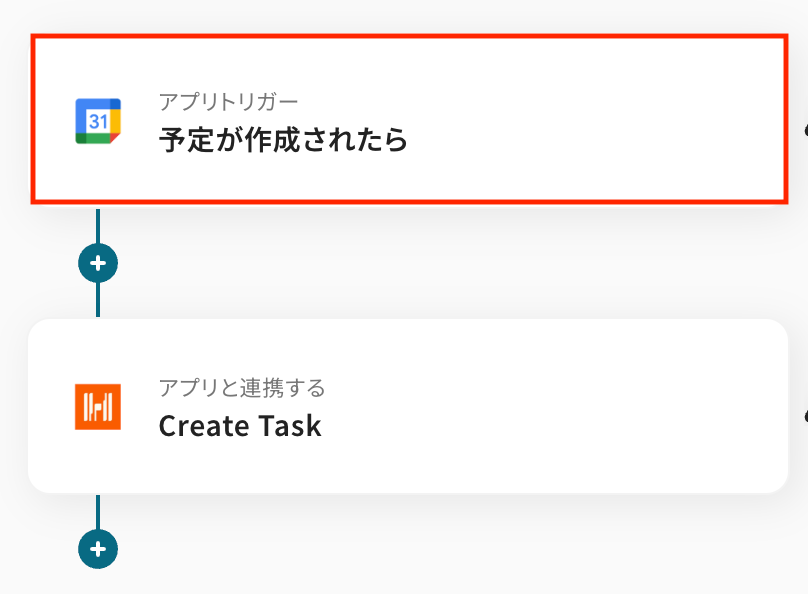
Task: Click the empty canvas between the two cards
Action: tap(450, 262)
